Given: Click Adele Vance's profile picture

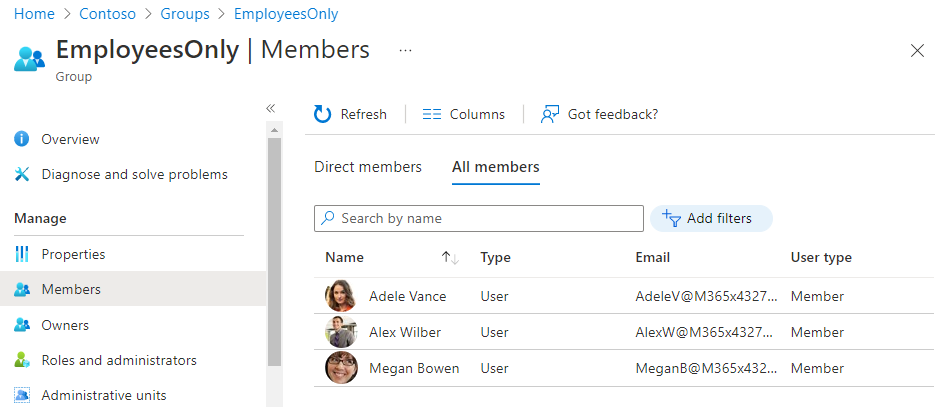Looking at the screenshot, I should (x=341, y=296).
